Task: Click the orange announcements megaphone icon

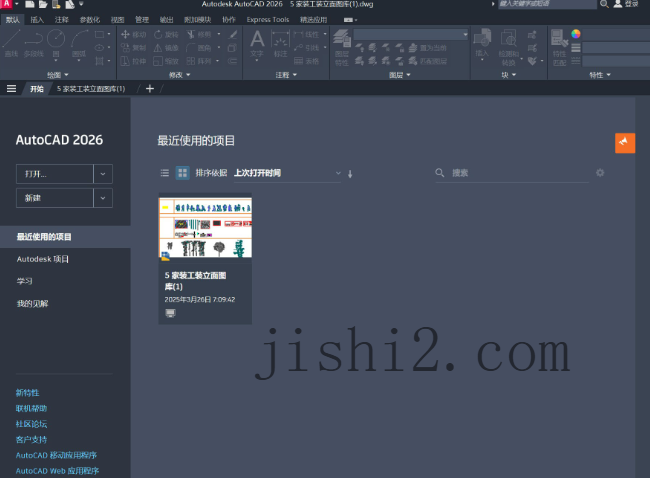Action: (625, 143)
